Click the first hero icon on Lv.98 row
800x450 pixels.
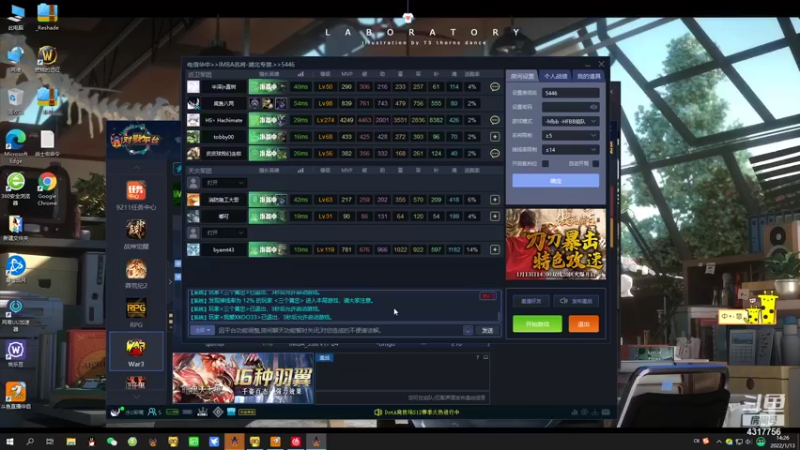[x=255, y=104]
